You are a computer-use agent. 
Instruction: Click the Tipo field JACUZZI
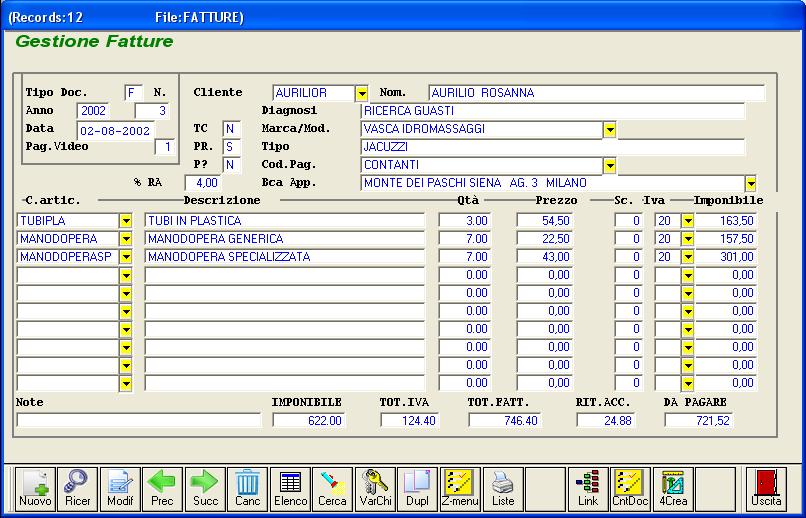click(553, 147)
